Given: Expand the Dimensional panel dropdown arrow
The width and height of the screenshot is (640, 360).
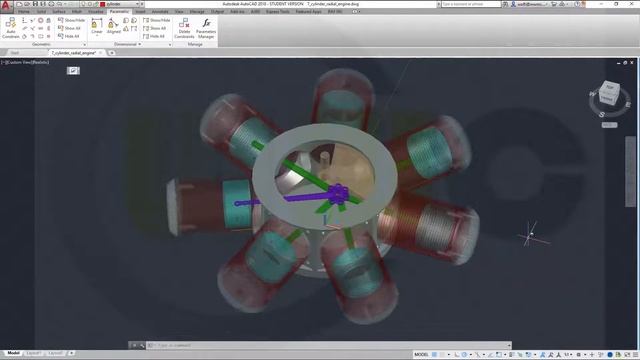Looking at the screenshot, I should pyautogui.click(x=140, y=44).
